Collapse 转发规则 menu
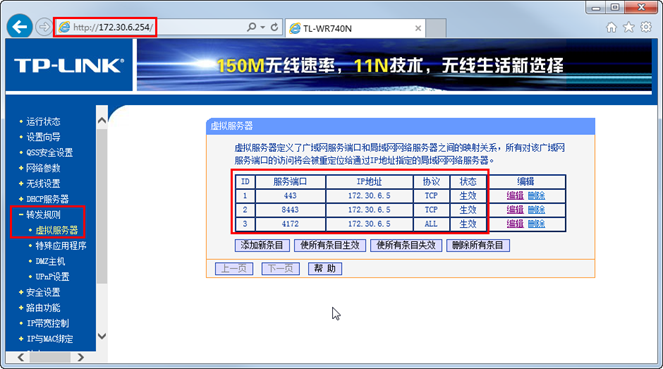Screen dimensions: 663x369 pyautogui.click(x=43, y=215)
